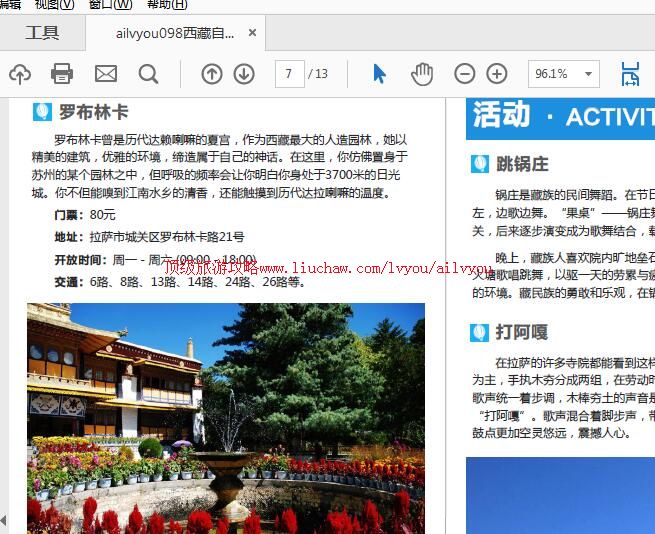This screenshot has width=655, height=534.
Task: Select the arrow selection tool
Action: coord(379,74)
